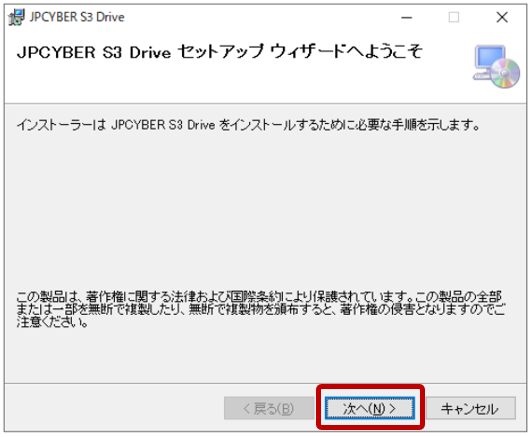Click the セットアップ ウィザードへようこそ heading
This screenshot has width=532, height=437.
click(301, 52)
